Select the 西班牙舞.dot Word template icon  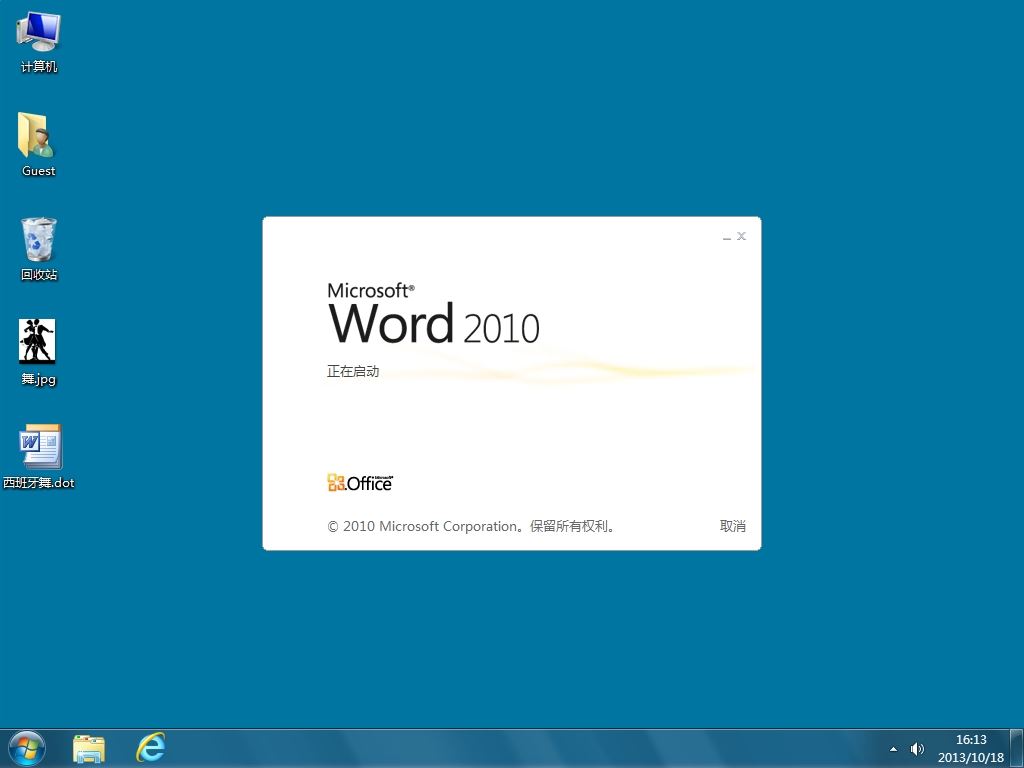tap(39, 456)
